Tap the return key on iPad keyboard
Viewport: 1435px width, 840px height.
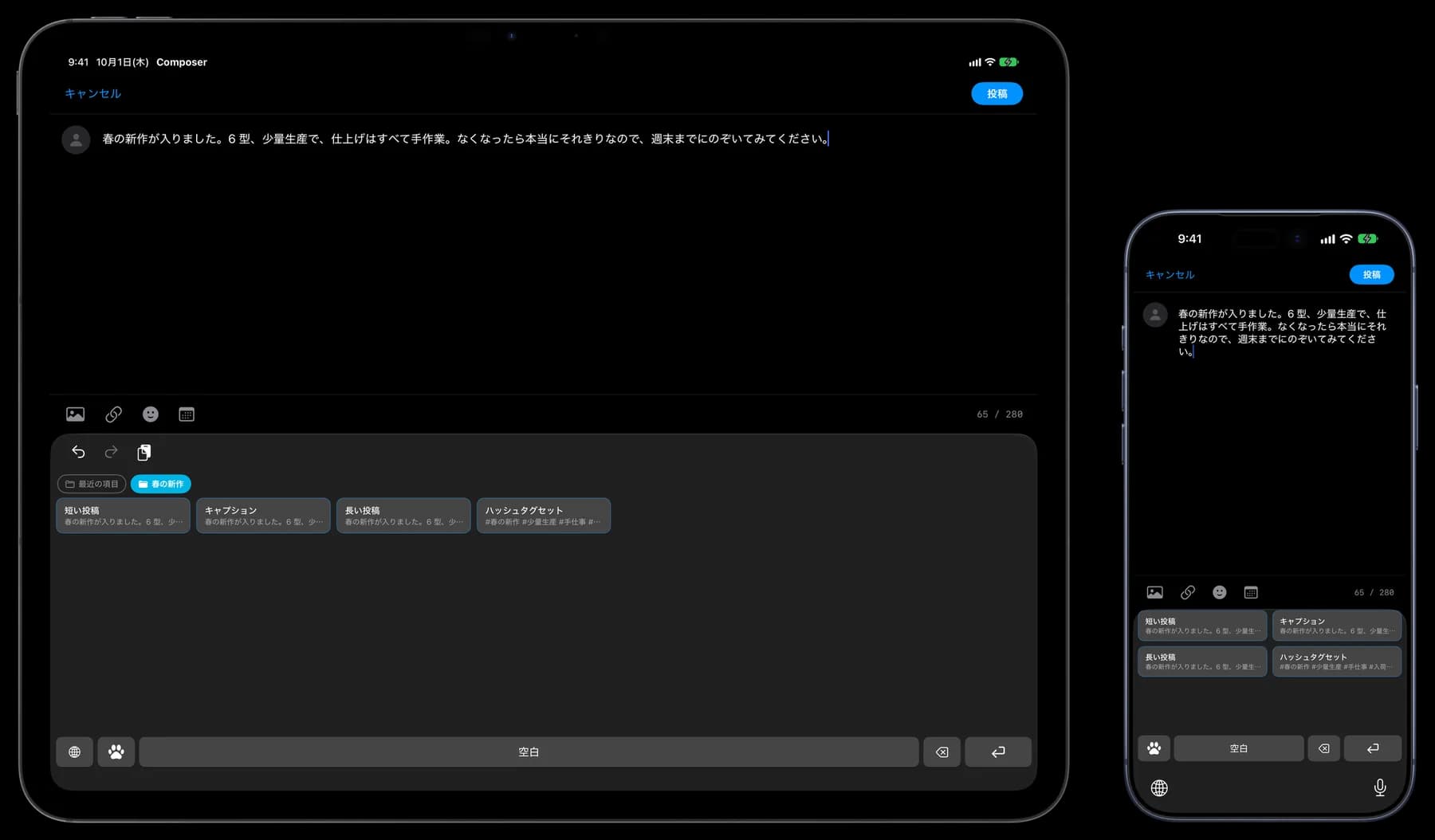pos(998,752)
